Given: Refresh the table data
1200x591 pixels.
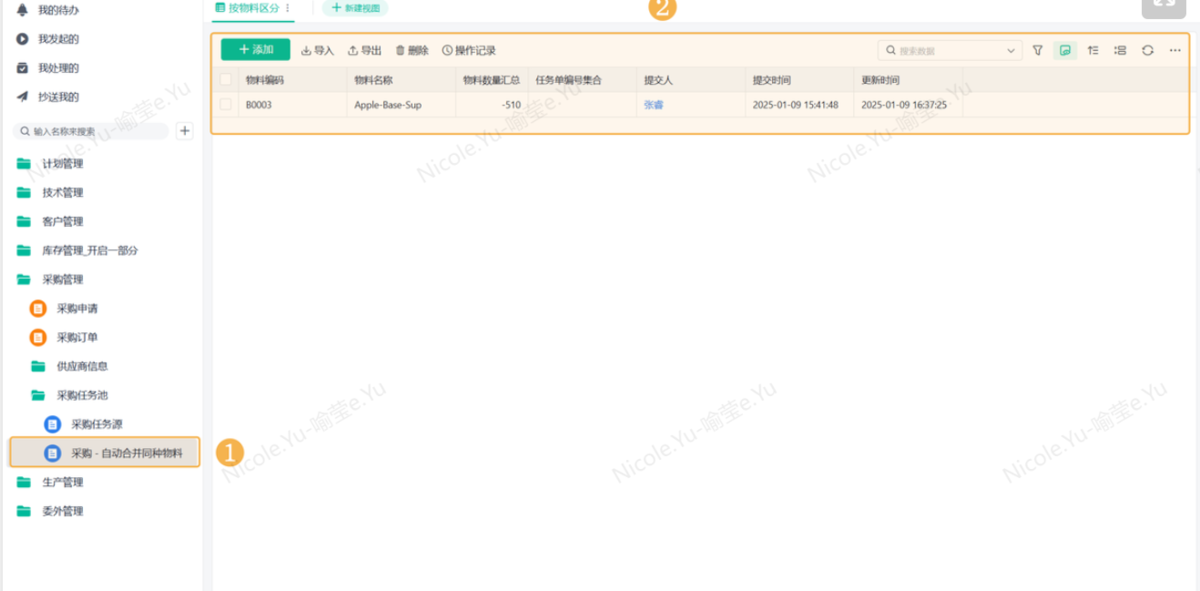Looking at the screenshot, I should point(1148,50).
